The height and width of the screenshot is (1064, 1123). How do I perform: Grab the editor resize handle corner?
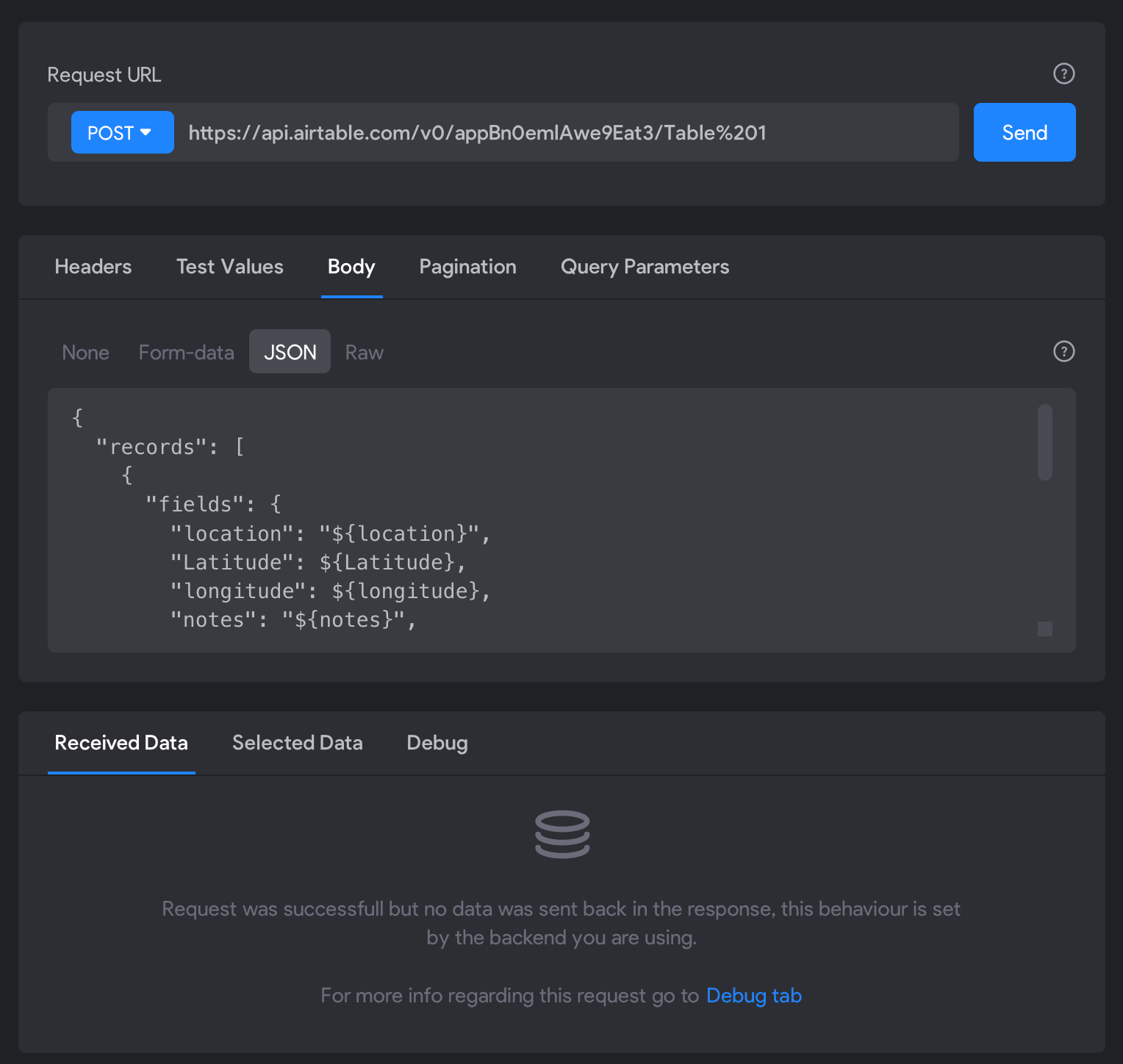[1045, 629]
